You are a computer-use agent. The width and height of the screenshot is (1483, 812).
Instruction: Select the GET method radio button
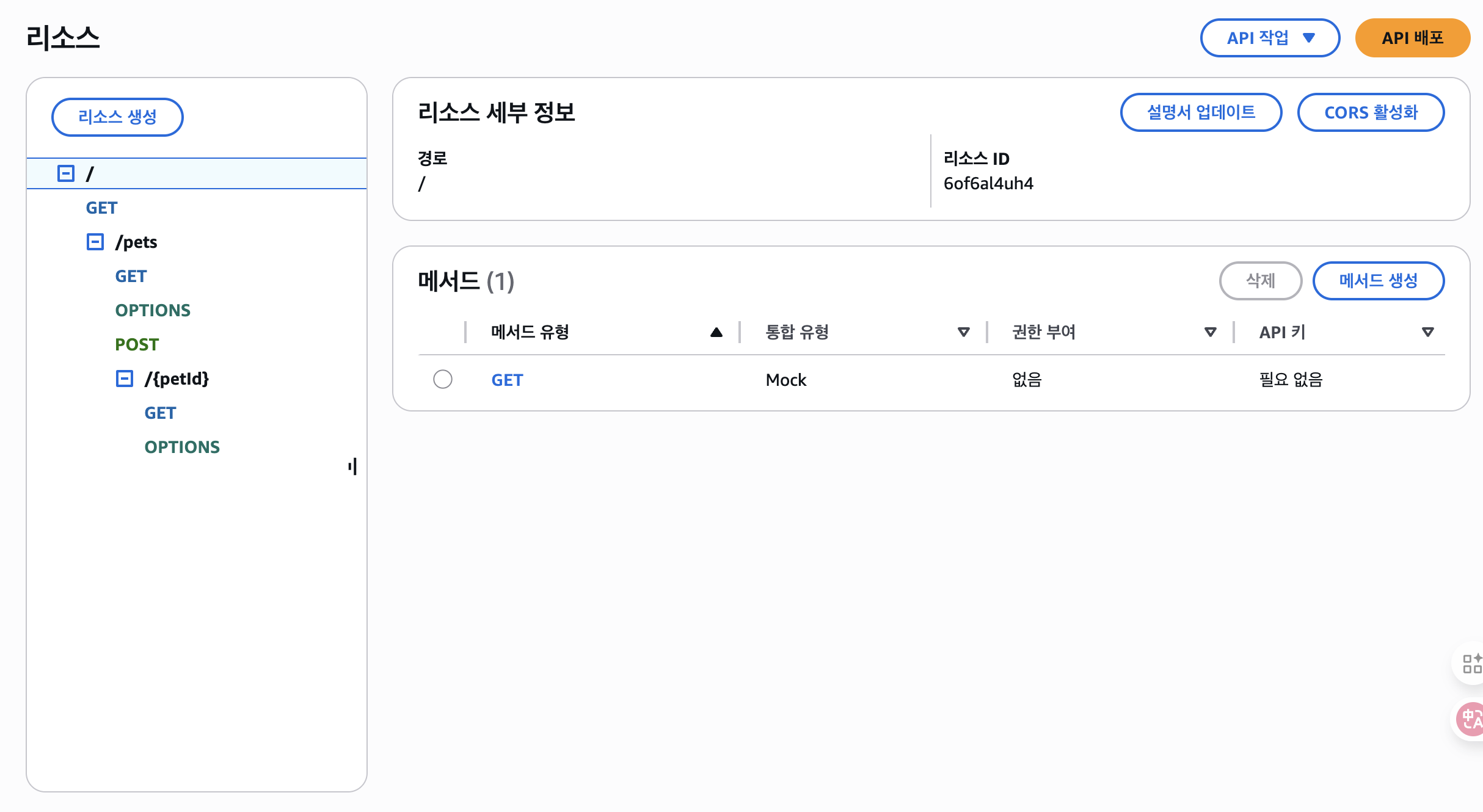point(443,379)
